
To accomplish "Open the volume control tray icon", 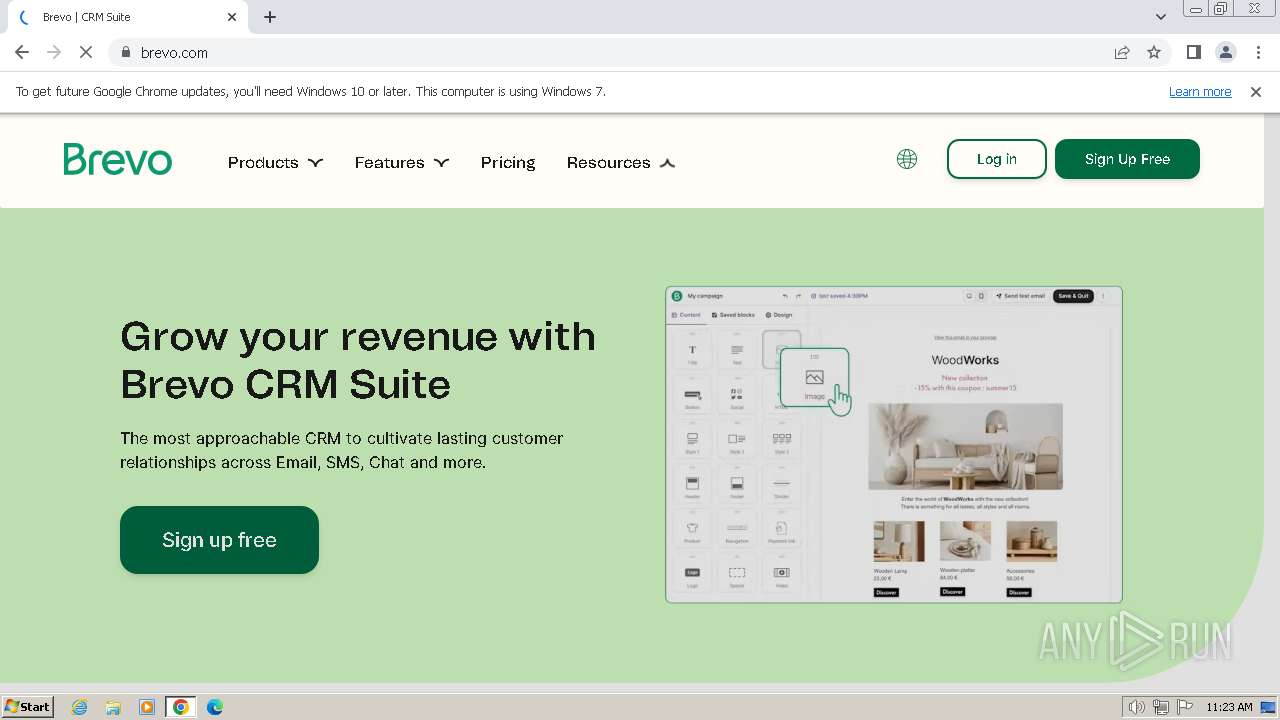I will [x=1137, y=707].
